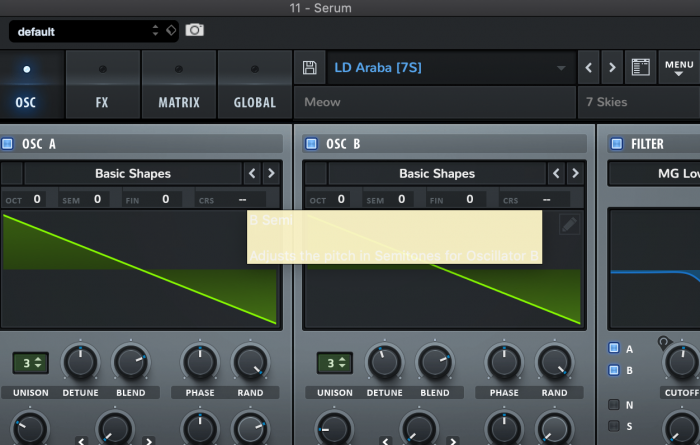Click the preset author field 7 Skies
The width and height of the screenshot is (700, 445).
click(639, 102)
